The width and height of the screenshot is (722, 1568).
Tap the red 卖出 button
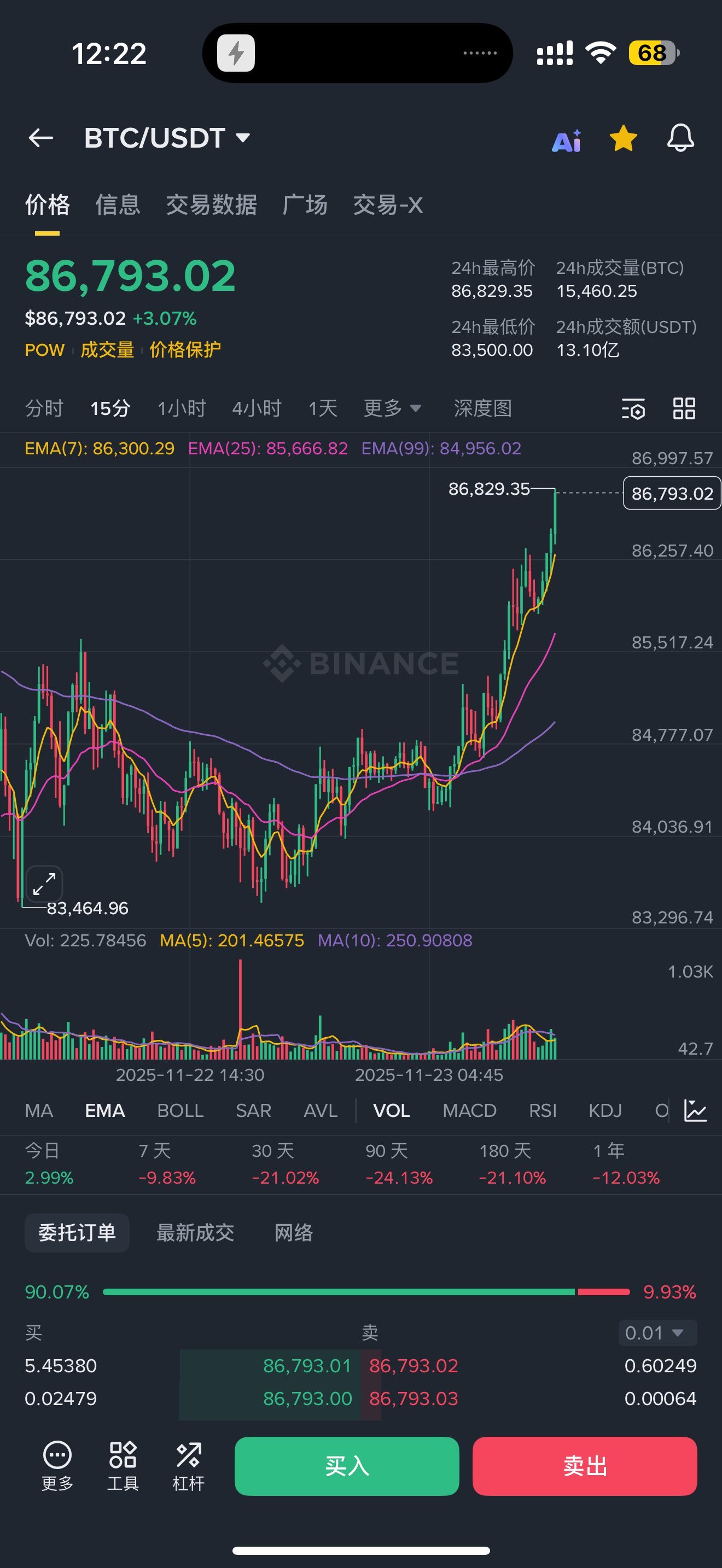pos(584,1466)
